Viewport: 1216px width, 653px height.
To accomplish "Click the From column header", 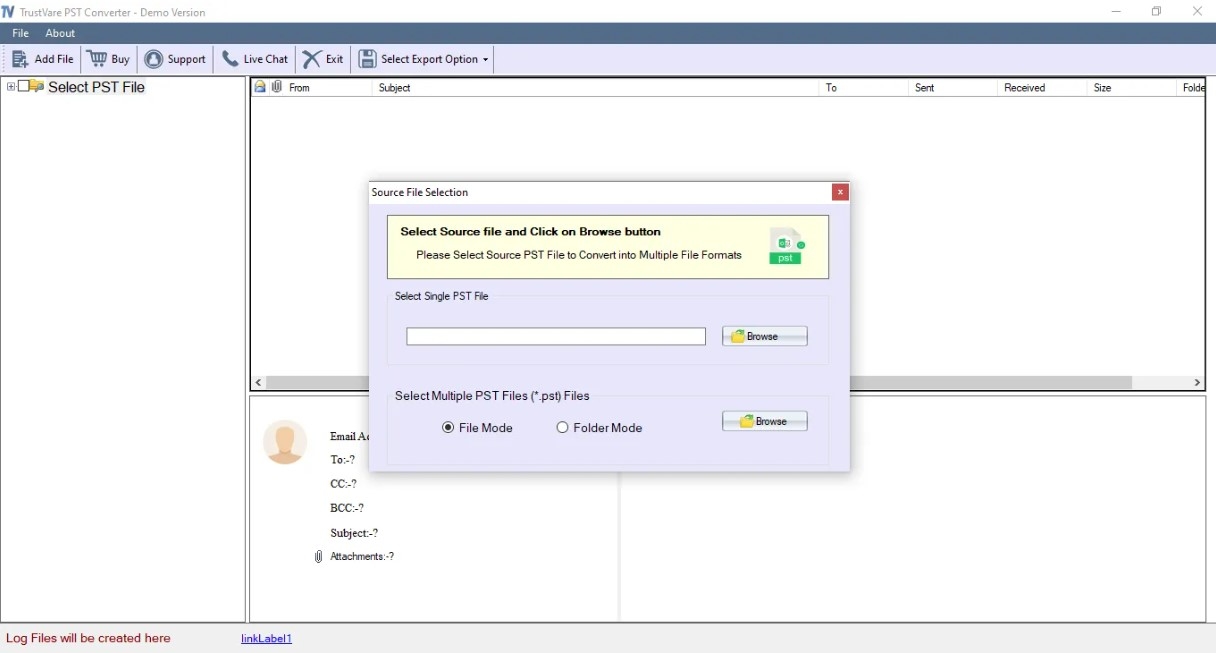I will pos(328,88).
